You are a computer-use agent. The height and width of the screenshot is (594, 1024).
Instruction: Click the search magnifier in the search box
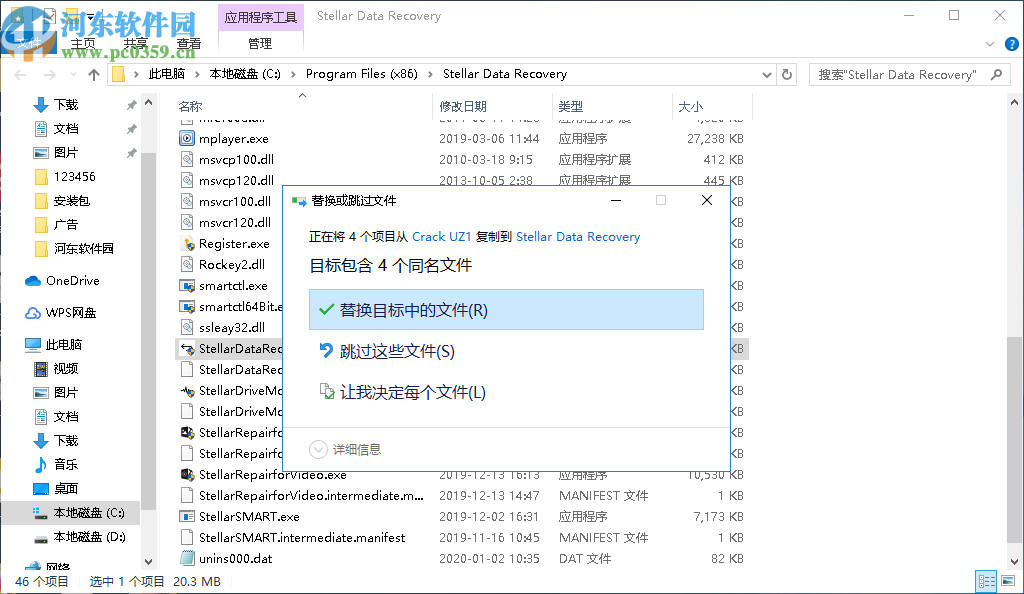tap(996, 74)
